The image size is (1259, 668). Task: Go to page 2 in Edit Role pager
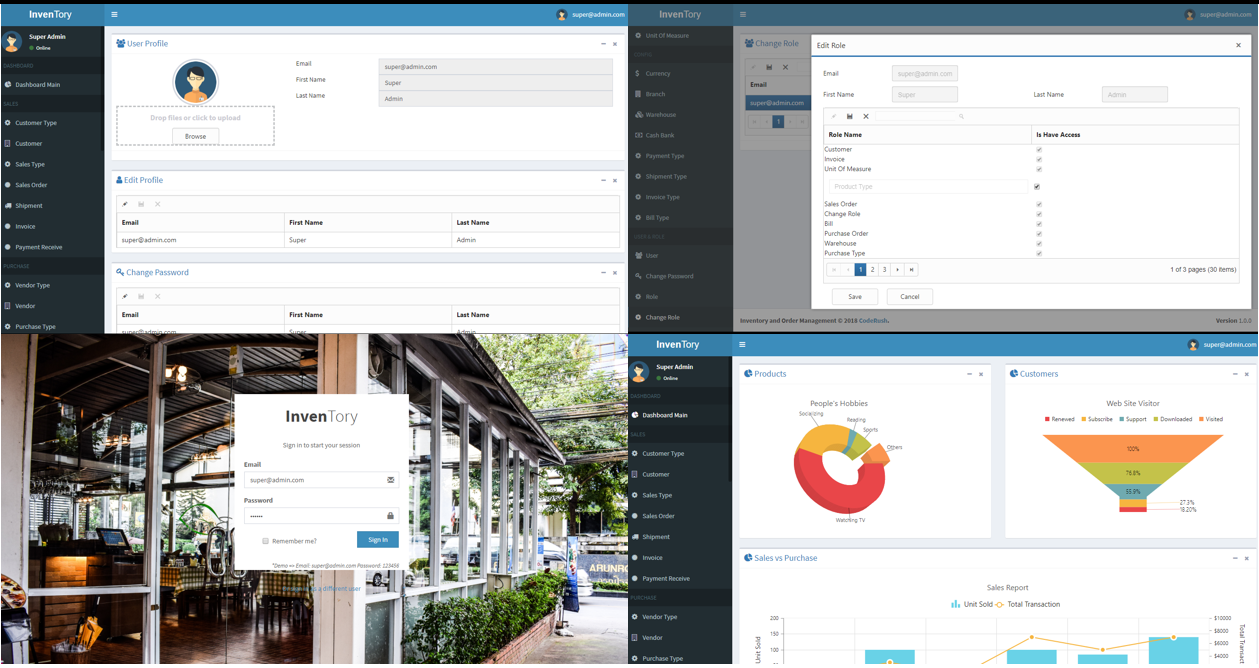[x=873, y=269]
